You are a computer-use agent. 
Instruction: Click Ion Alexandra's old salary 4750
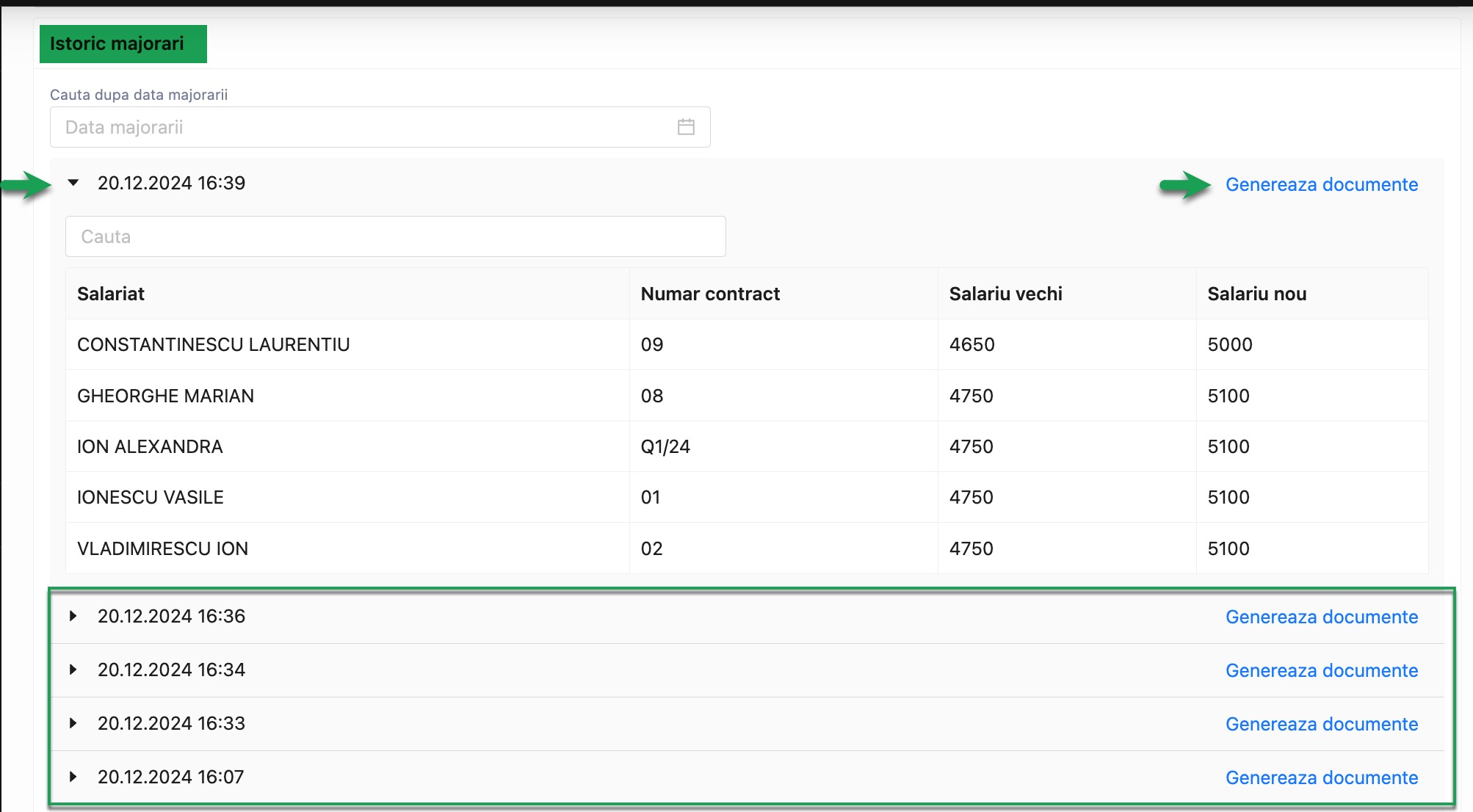[x=971, y=446]
